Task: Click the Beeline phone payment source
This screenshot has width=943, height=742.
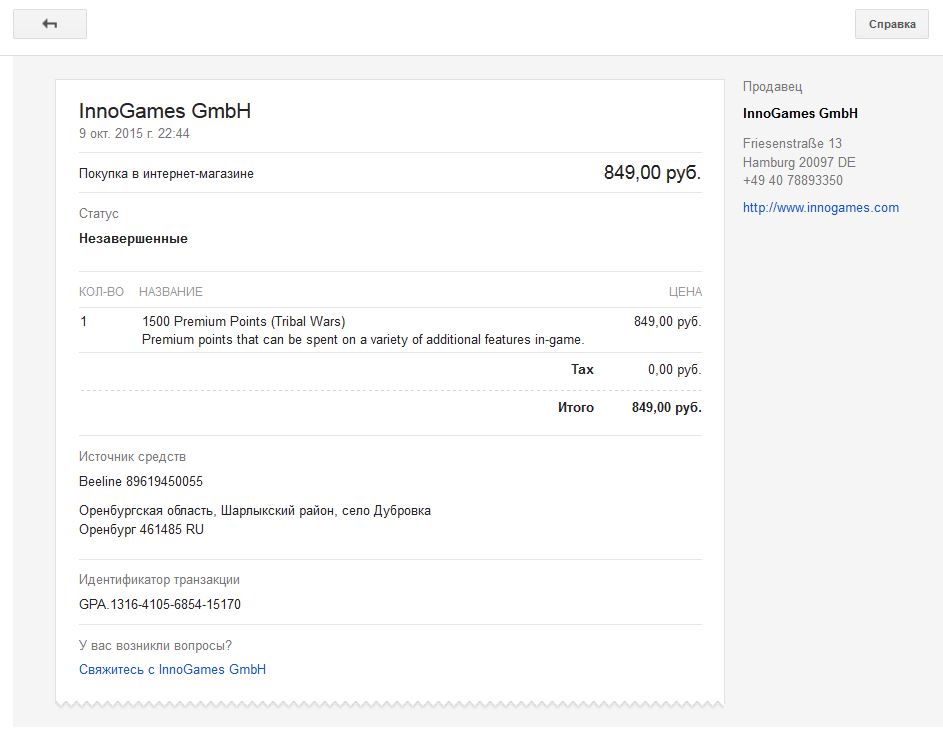Action: (141, 482)
